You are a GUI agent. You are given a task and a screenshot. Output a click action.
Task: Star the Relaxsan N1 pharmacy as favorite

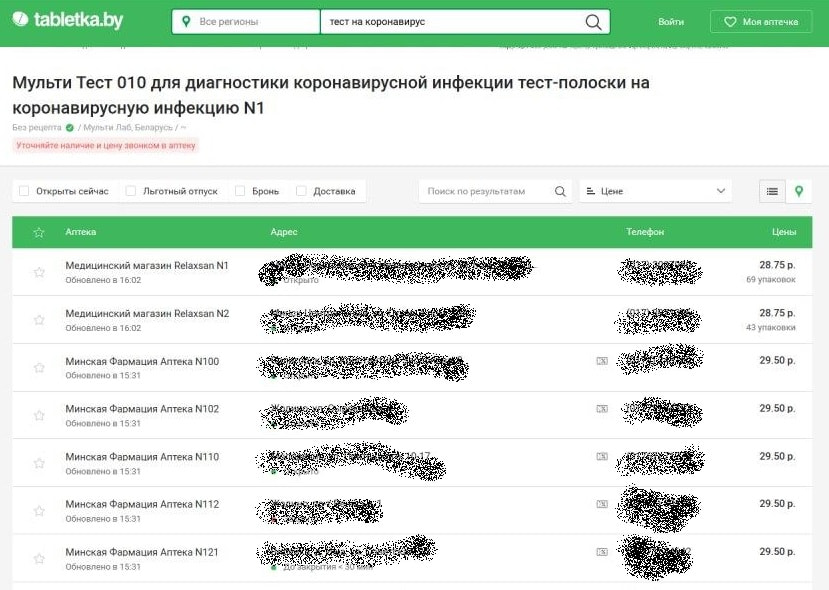39,272
